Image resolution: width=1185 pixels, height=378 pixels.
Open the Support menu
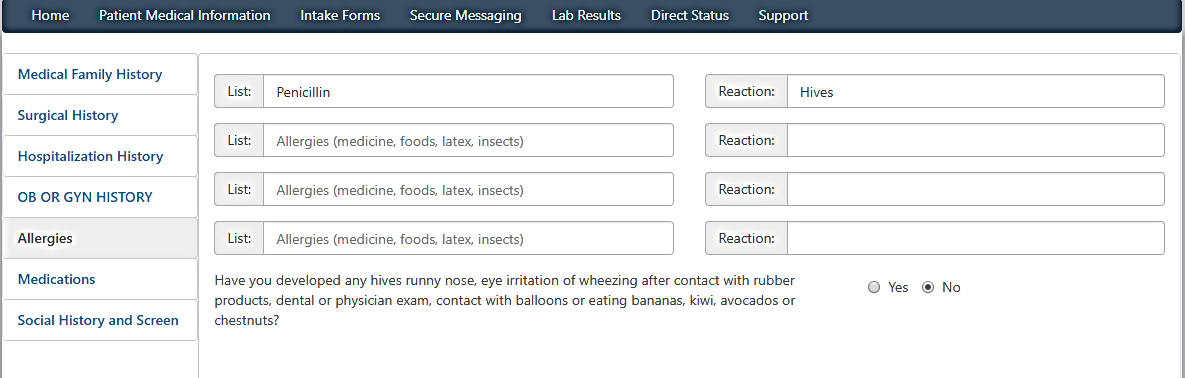[x=783, y=15]
